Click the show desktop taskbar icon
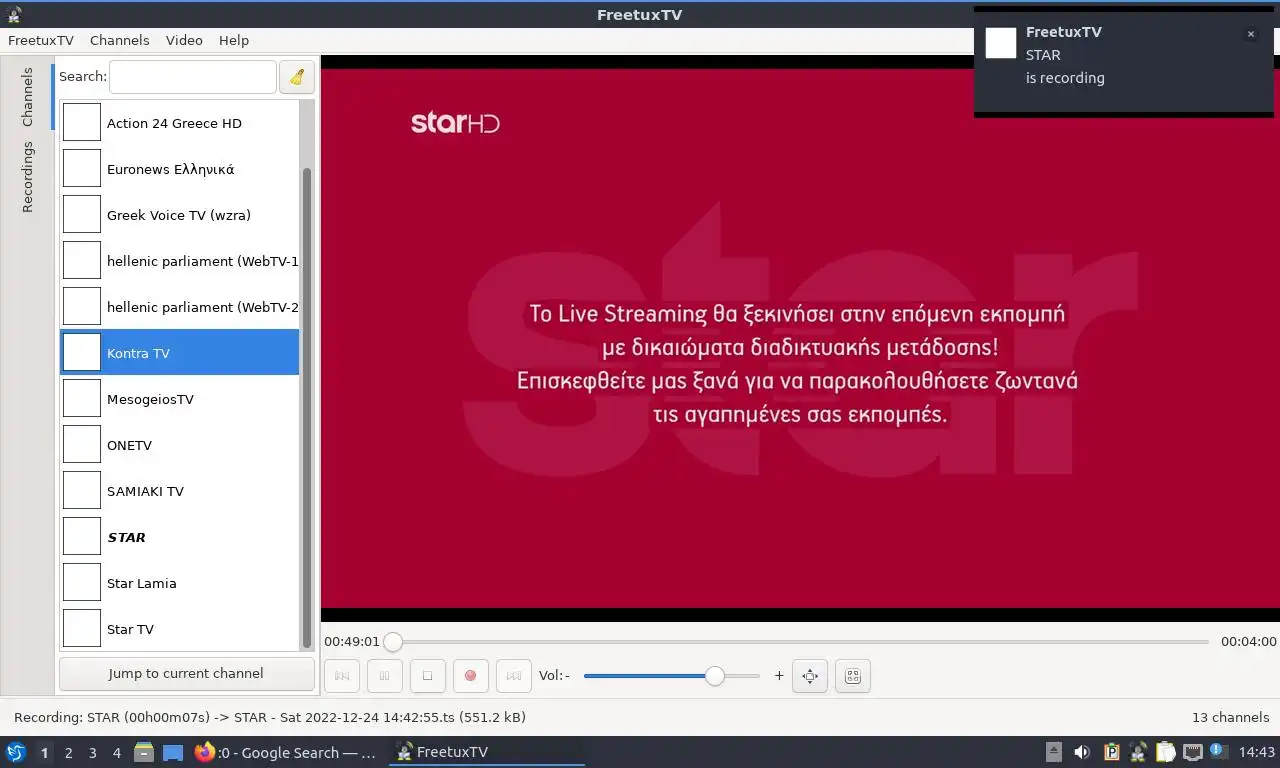1280x768 pixels. 173,752
